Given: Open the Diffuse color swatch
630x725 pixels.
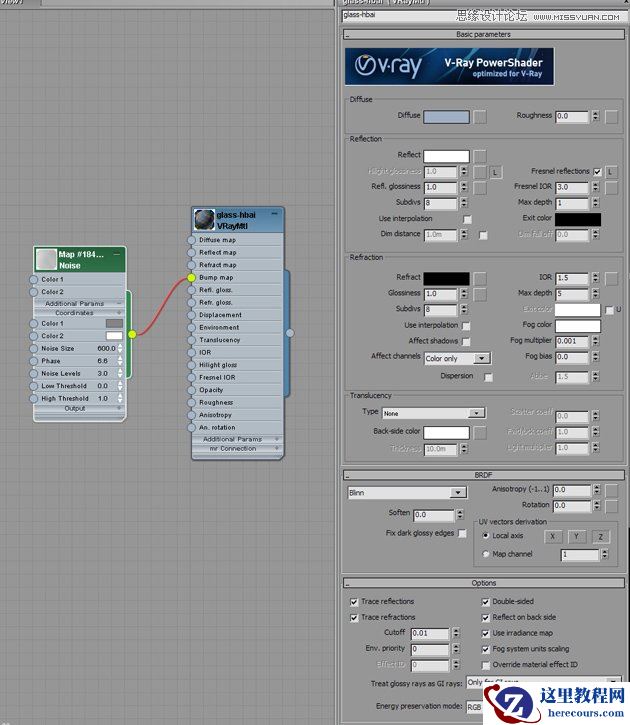Looking at the screenshot, I should [446, 117].
